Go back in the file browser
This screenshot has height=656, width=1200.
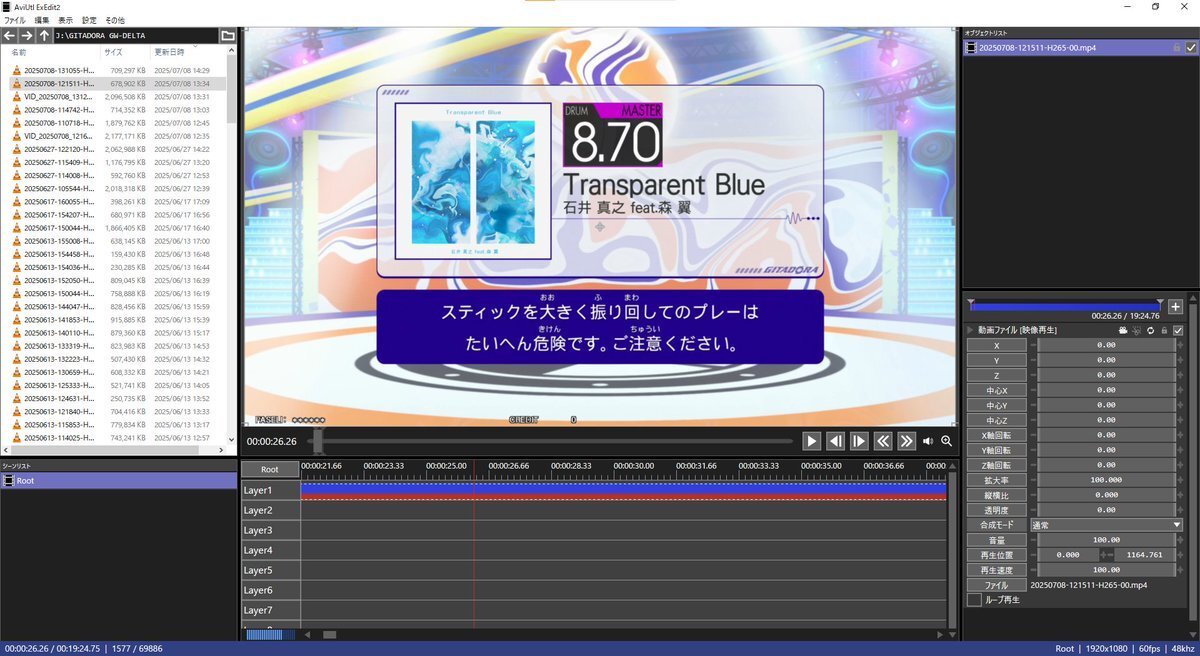[10, 36]
